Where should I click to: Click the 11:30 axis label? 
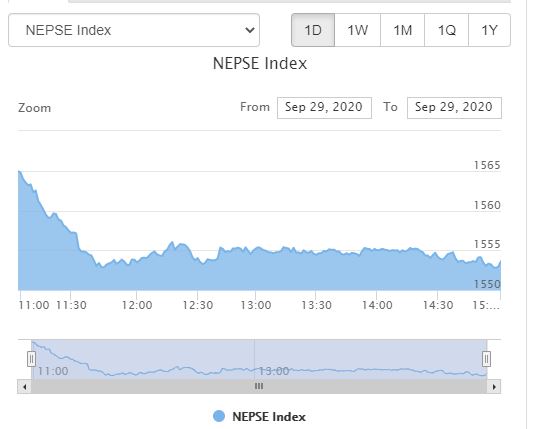pos(71,305)
